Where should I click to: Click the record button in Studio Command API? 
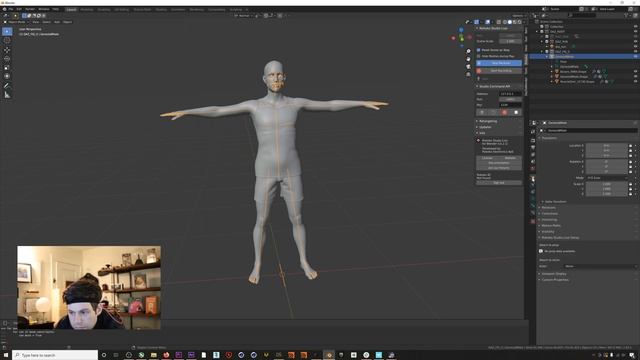click(504, 112)
